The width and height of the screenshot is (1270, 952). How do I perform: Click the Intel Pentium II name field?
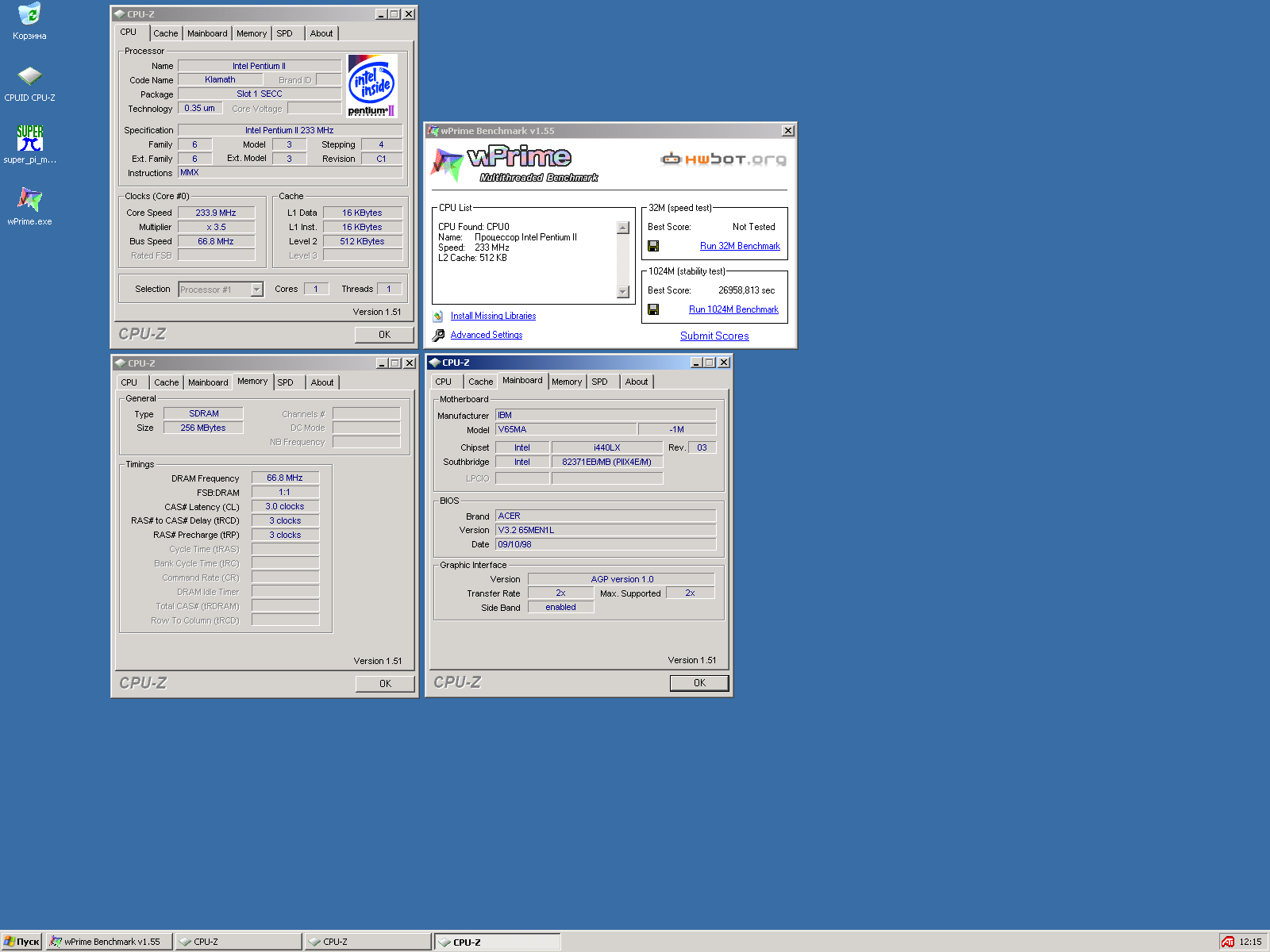click(259, 66)
